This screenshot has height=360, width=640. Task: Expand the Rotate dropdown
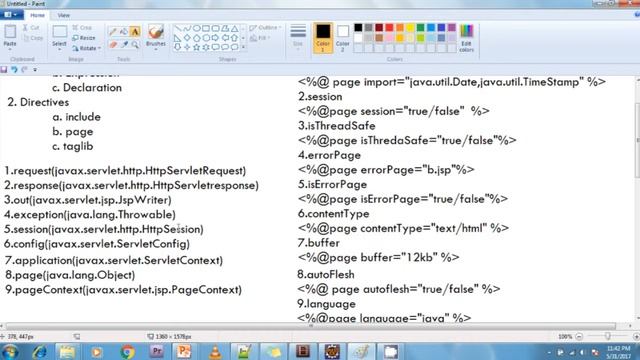99,48
